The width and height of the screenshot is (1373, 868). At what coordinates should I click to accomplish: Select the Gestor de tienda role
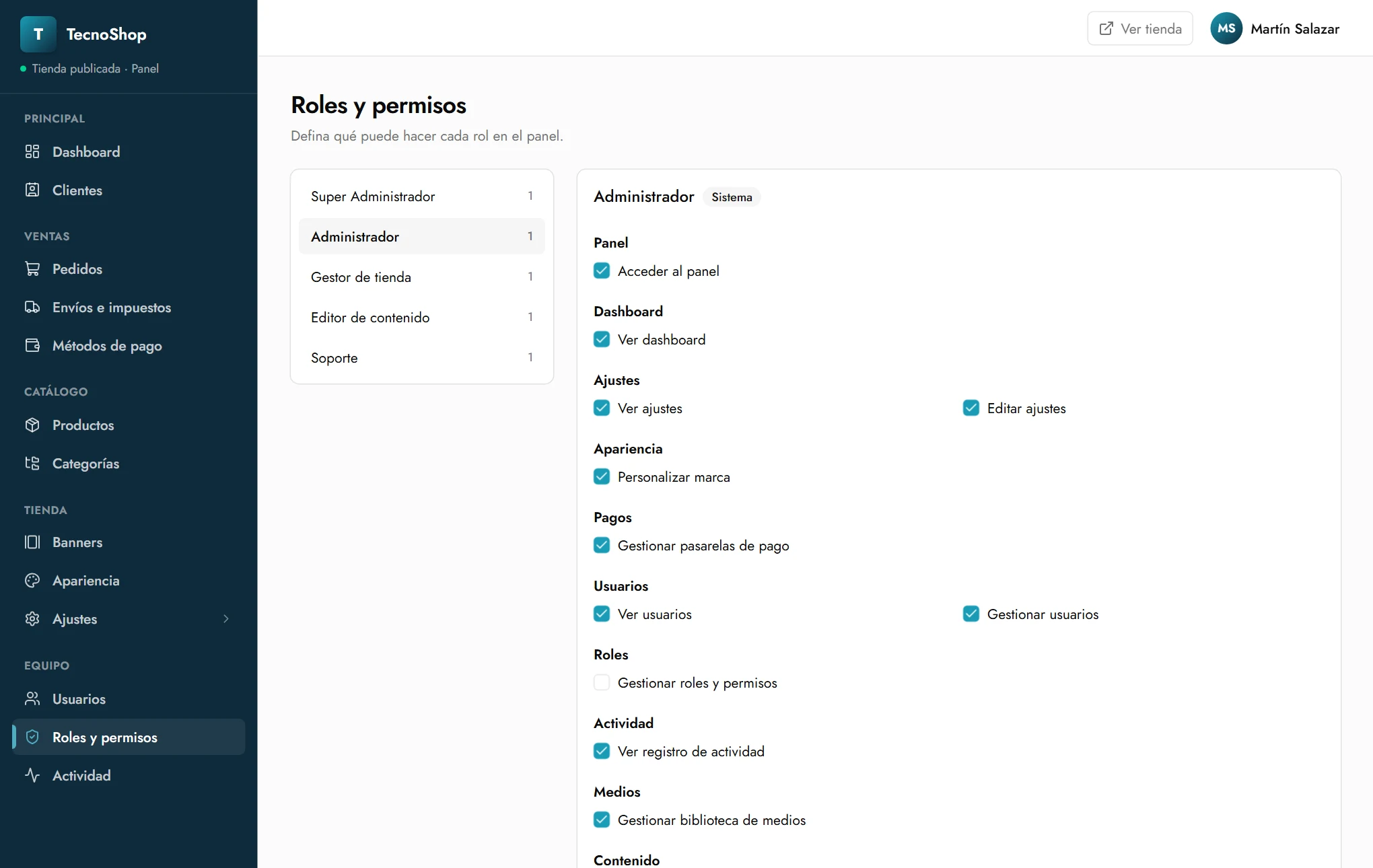(x=422, y=277)
